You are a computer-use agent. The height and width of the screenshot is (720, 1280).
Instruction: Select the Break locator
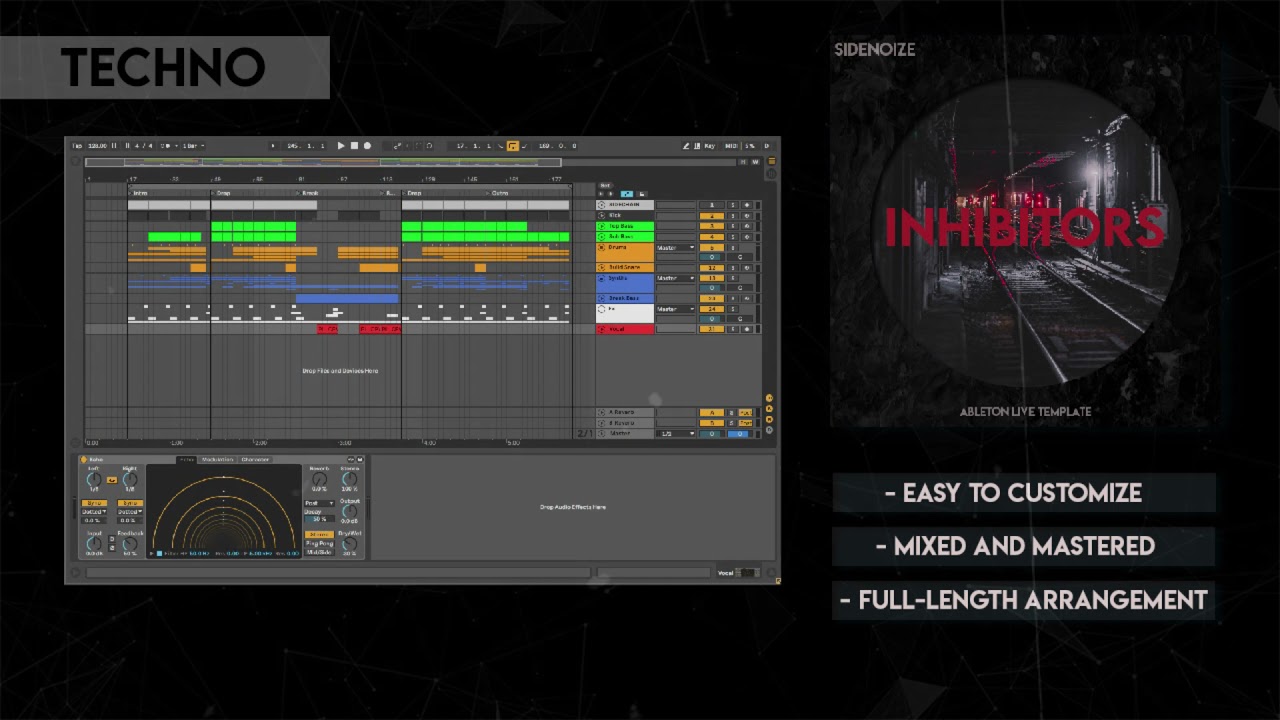pos(310,193)
